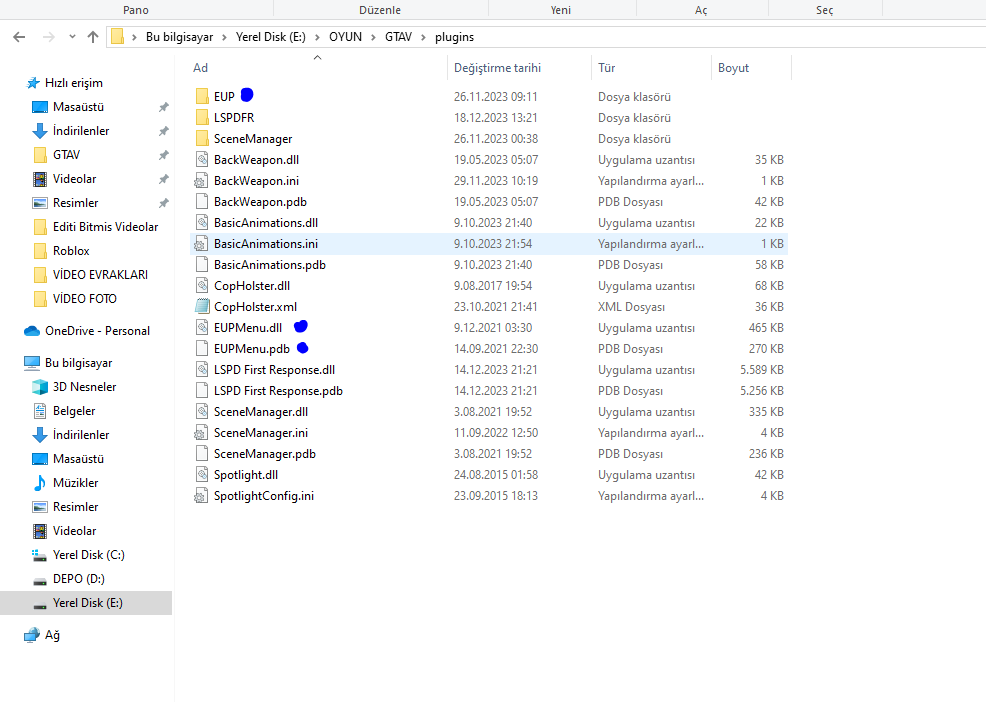Expand chevron after 'Bu bilgisayar' breadcrumb
The height and width of the screenshot is (702, 986).
tap(224, 37)
